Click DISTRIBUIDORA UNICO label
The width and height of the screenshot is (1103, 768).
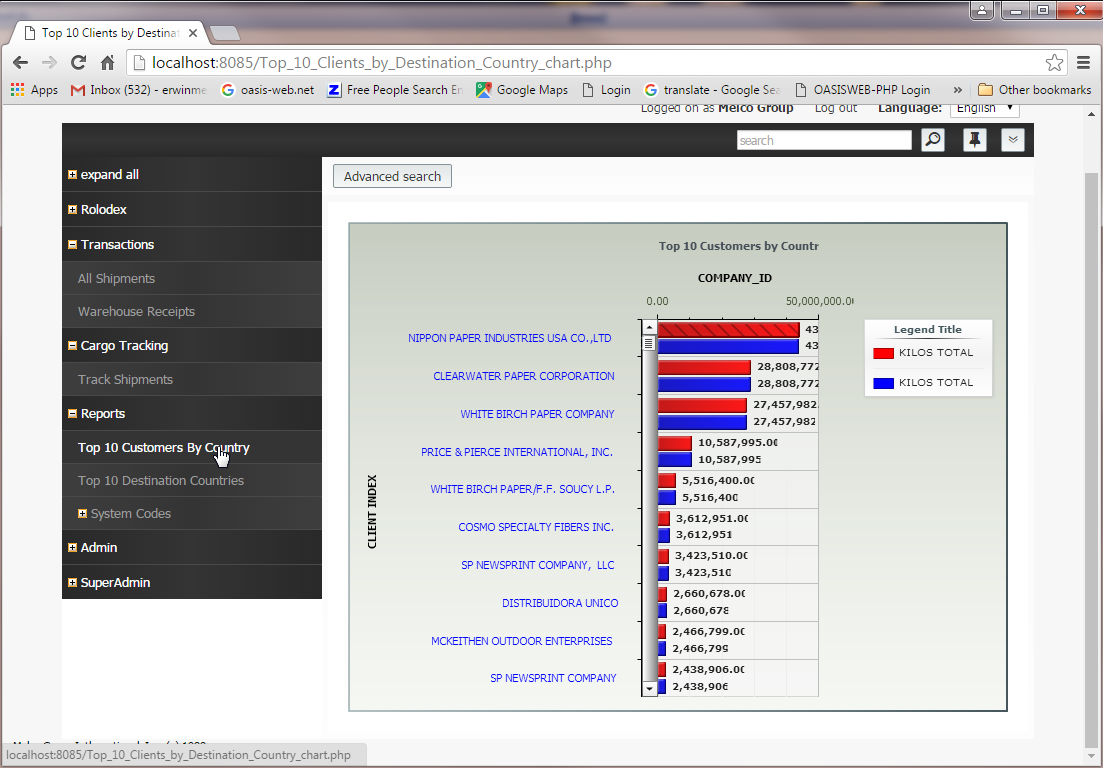point(560,603)
